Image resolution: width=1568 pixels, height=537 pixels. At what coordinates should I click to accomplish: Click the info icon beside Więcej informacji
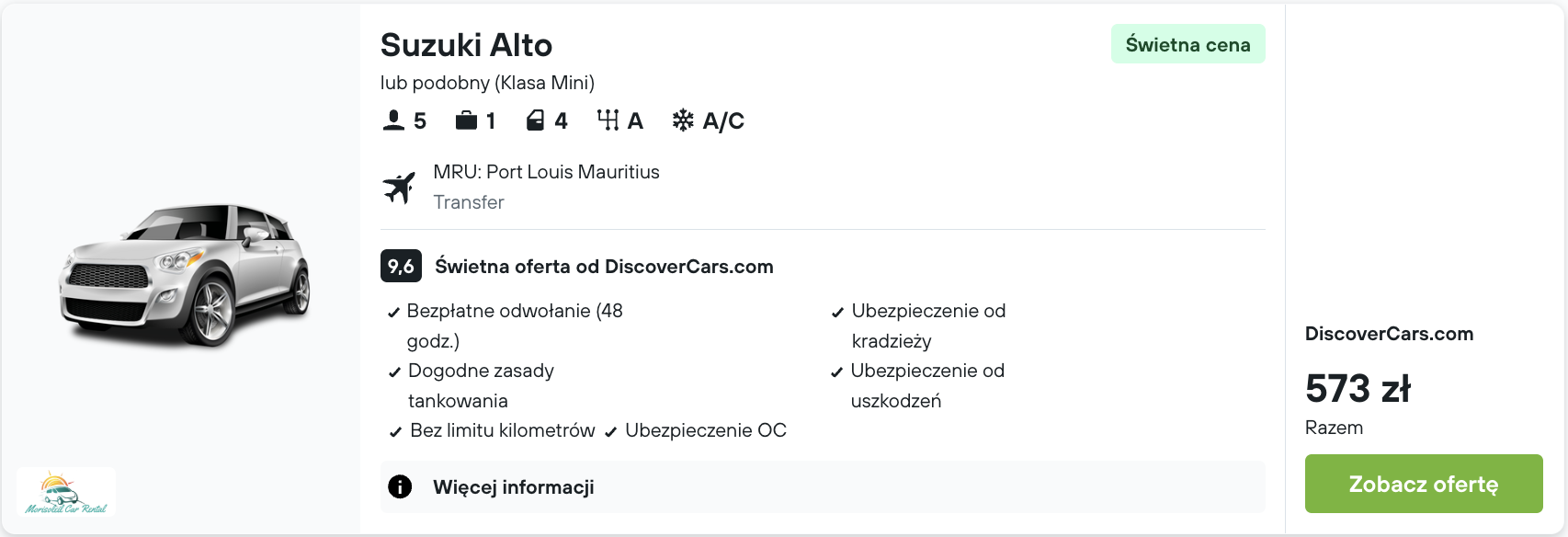pos(399,486)
